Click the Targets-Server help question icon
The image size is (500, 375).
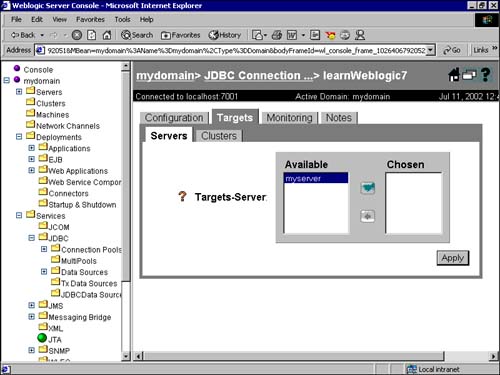tap(182, 196)
